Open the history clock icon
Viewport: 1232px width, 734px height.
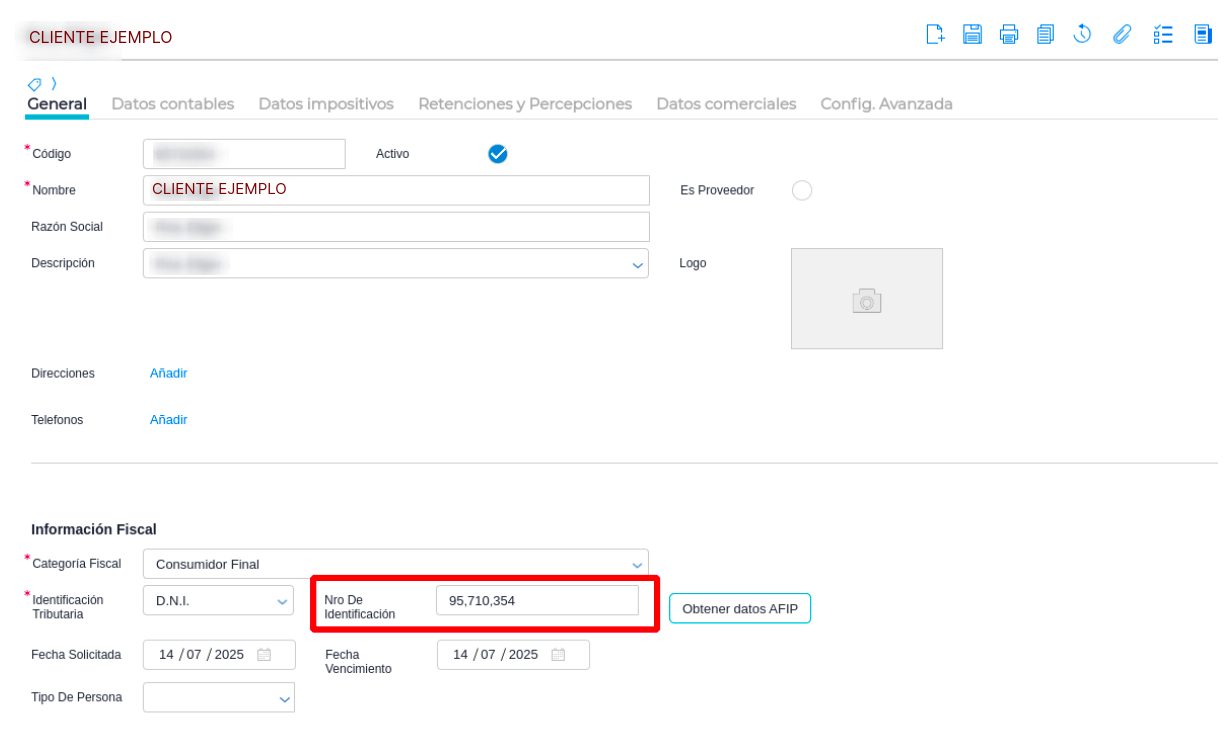click(x=1082, y=34)
